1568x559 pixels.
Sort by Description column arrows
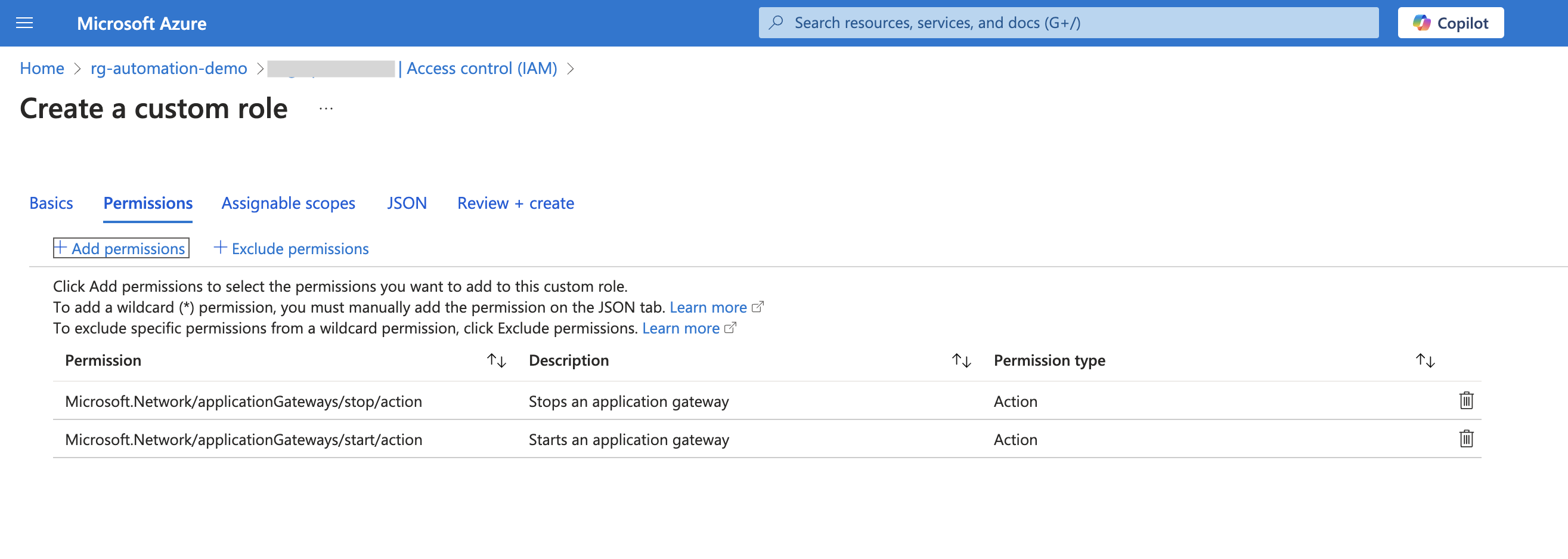(x=962, y=360)
